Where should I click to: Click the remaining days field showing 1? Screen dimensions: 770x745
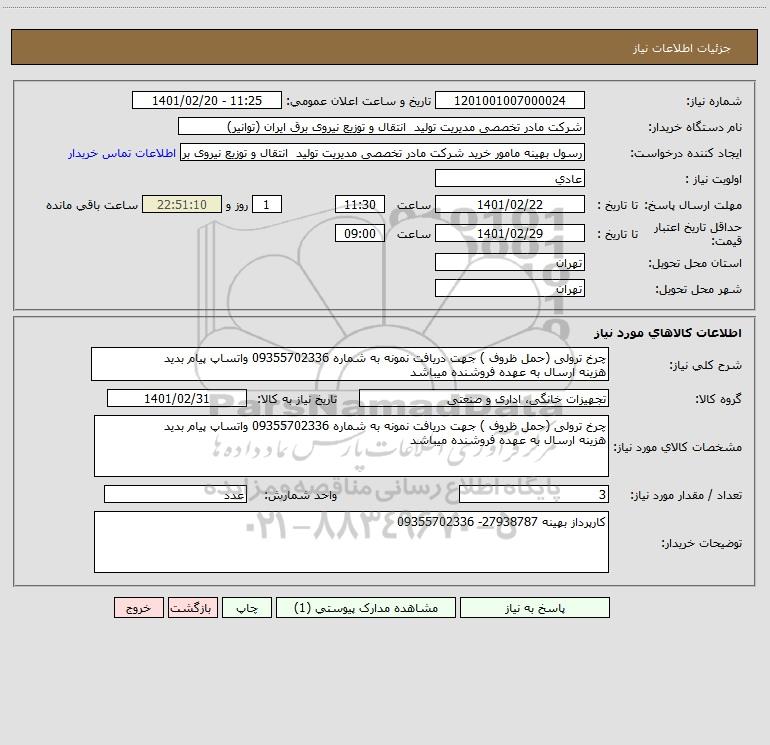267,204
